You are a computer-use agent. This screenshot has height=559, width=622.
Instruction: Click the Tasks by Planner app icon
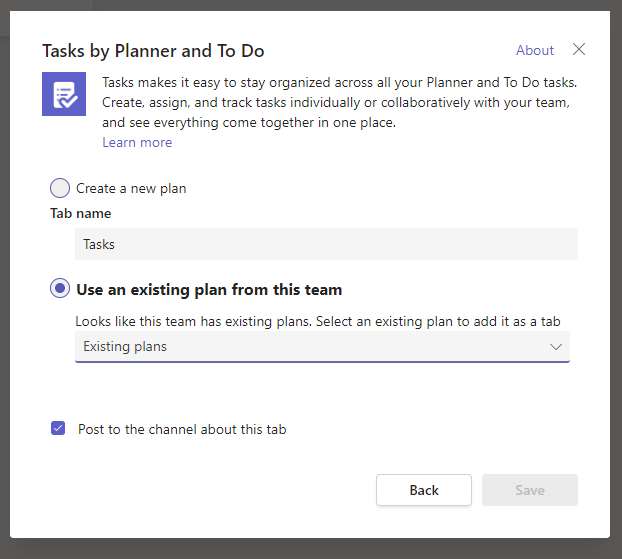pyautogui.click(x=64, y=94)
